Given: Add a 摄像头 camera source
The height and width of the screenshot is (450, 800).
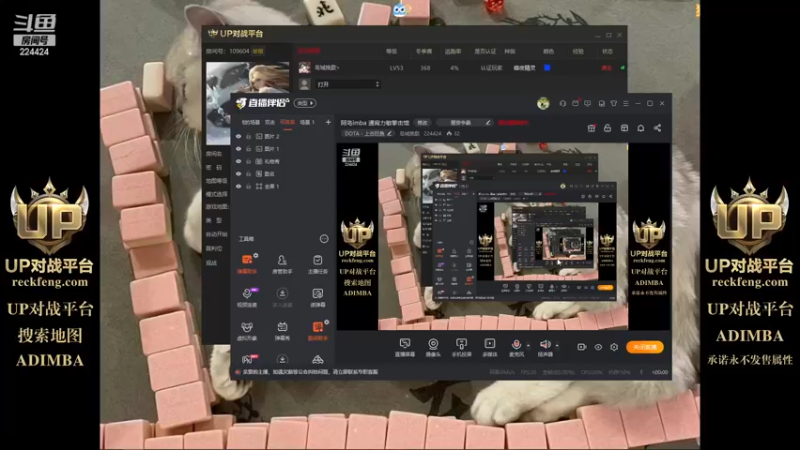Looking at the screenshot, I should [433, 347].
